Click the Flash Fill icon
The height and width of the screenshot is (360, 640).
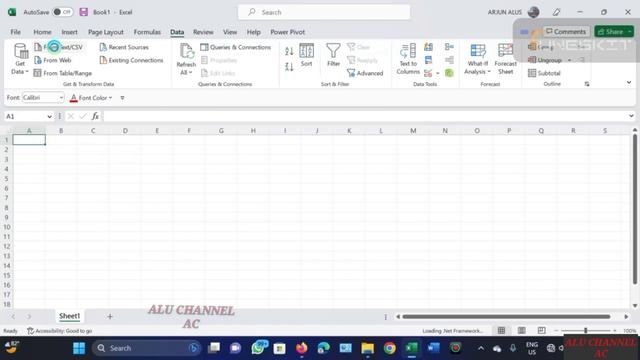pos(428,47)
